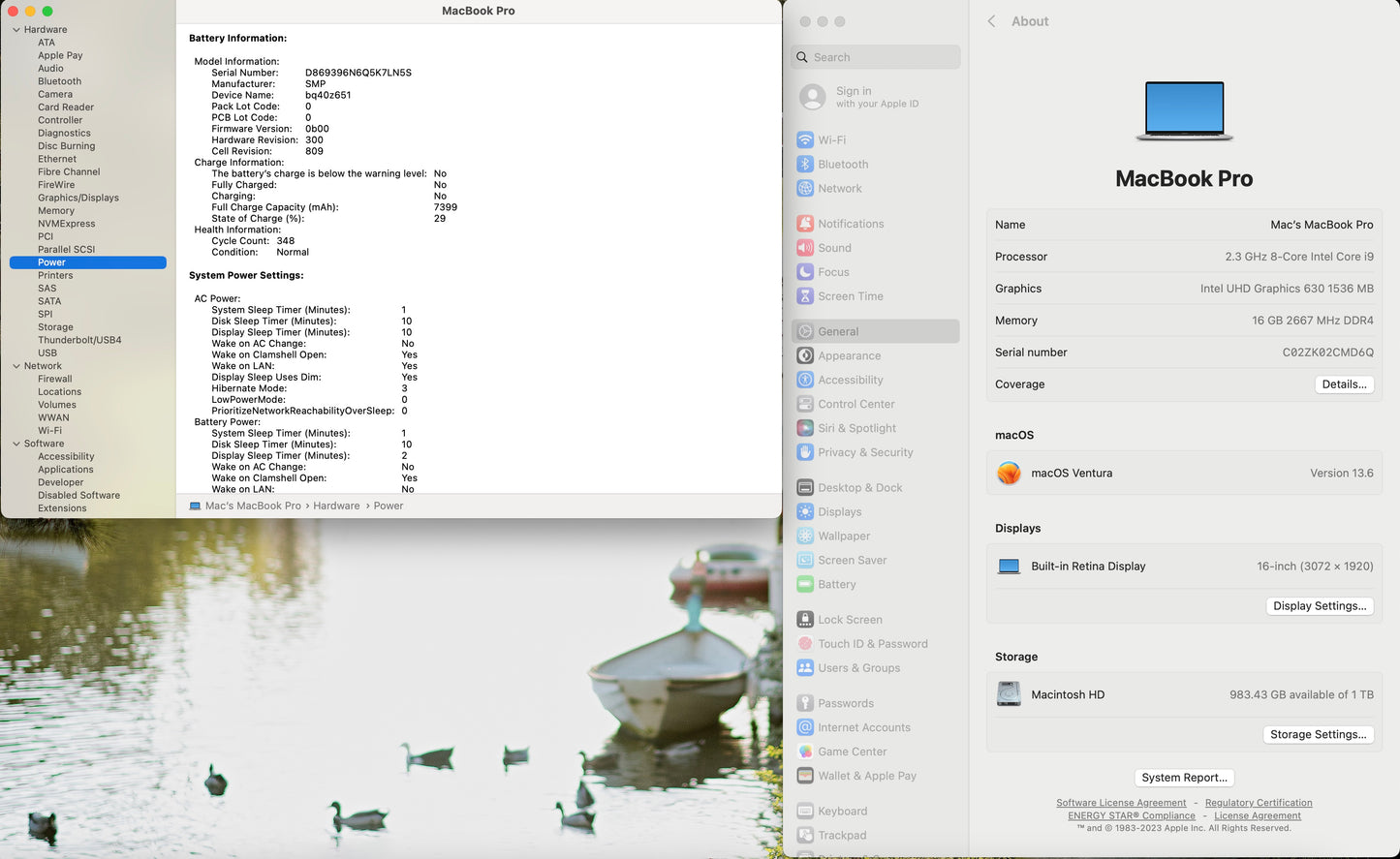The height and width of the screenshot is (859, 1400).
Task: Open Wi-Fi settings icon in sidebar
Action: [805, 139]
